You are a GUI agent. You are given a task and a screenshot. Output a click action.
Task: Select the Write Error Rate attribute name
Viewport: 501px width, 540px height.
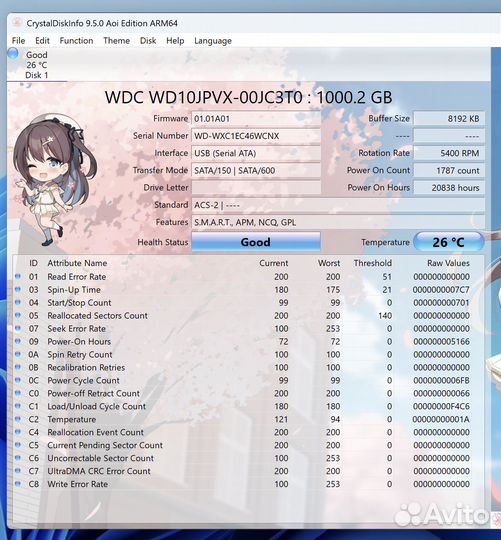77,484
